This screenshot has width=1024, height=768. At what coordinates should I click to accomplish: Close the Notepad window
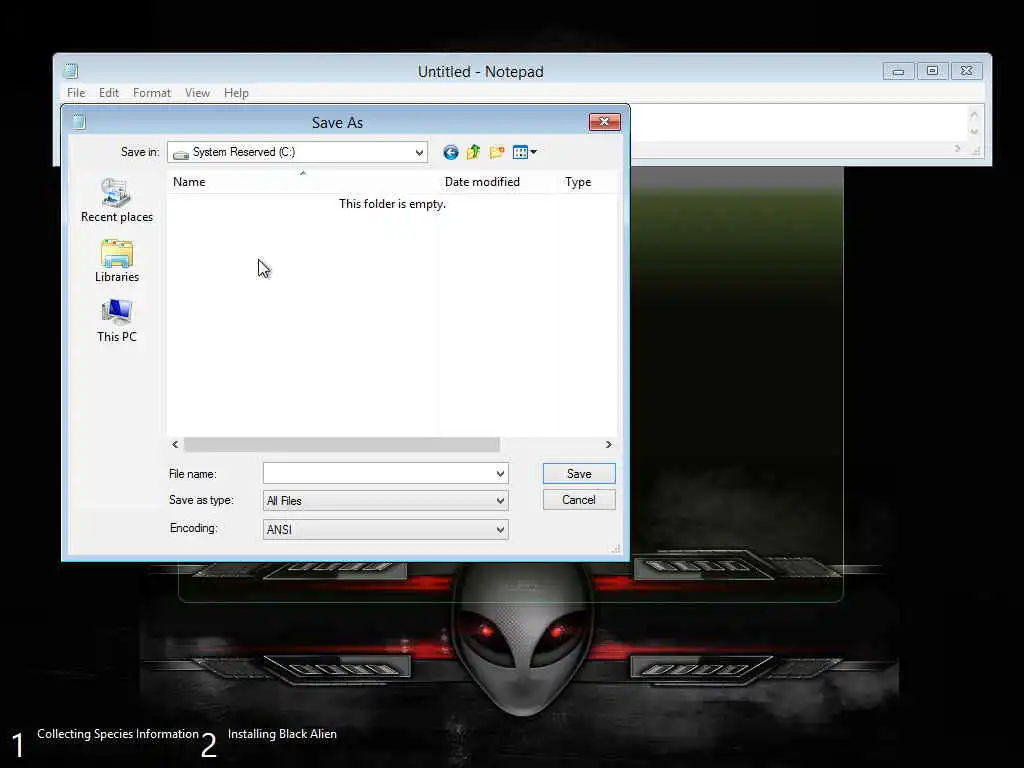point(967,71)
